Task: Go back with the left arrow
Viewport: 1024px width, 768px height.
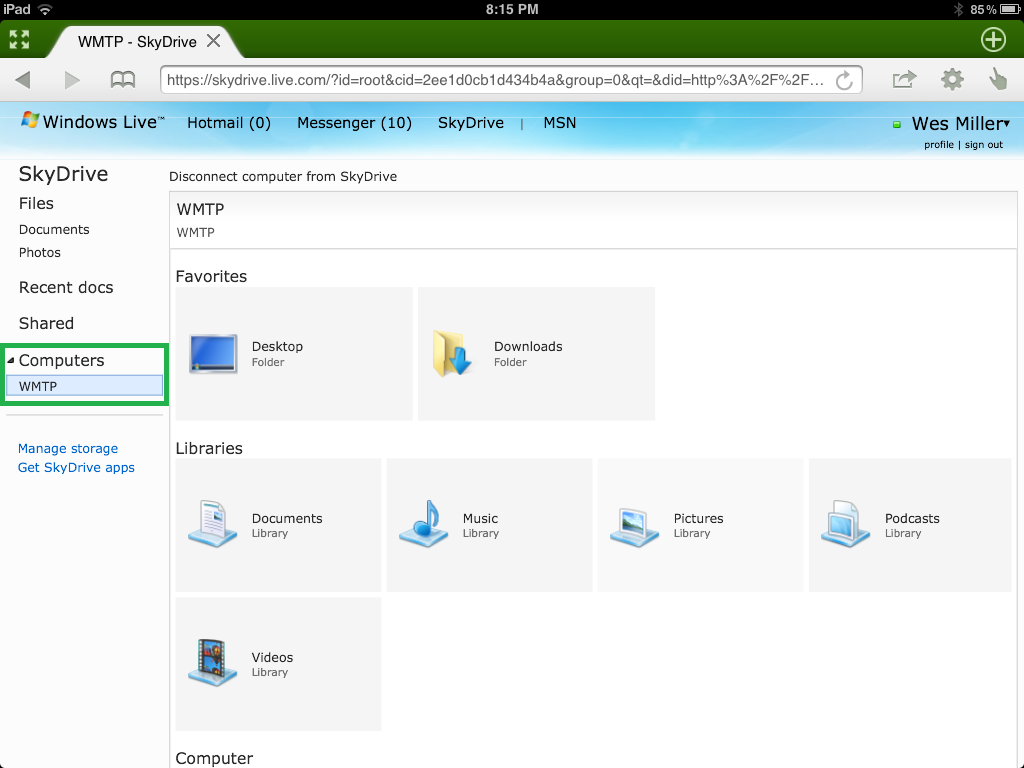Action: click(24, 80)
